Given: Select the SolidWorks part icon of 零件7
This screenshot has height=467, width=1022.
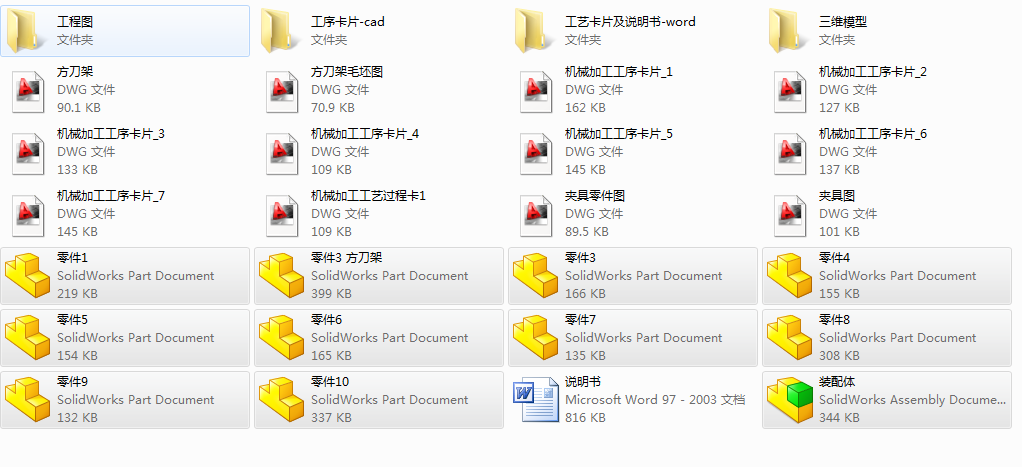Looking at the screenshot, I should click(x=536, y=339).
